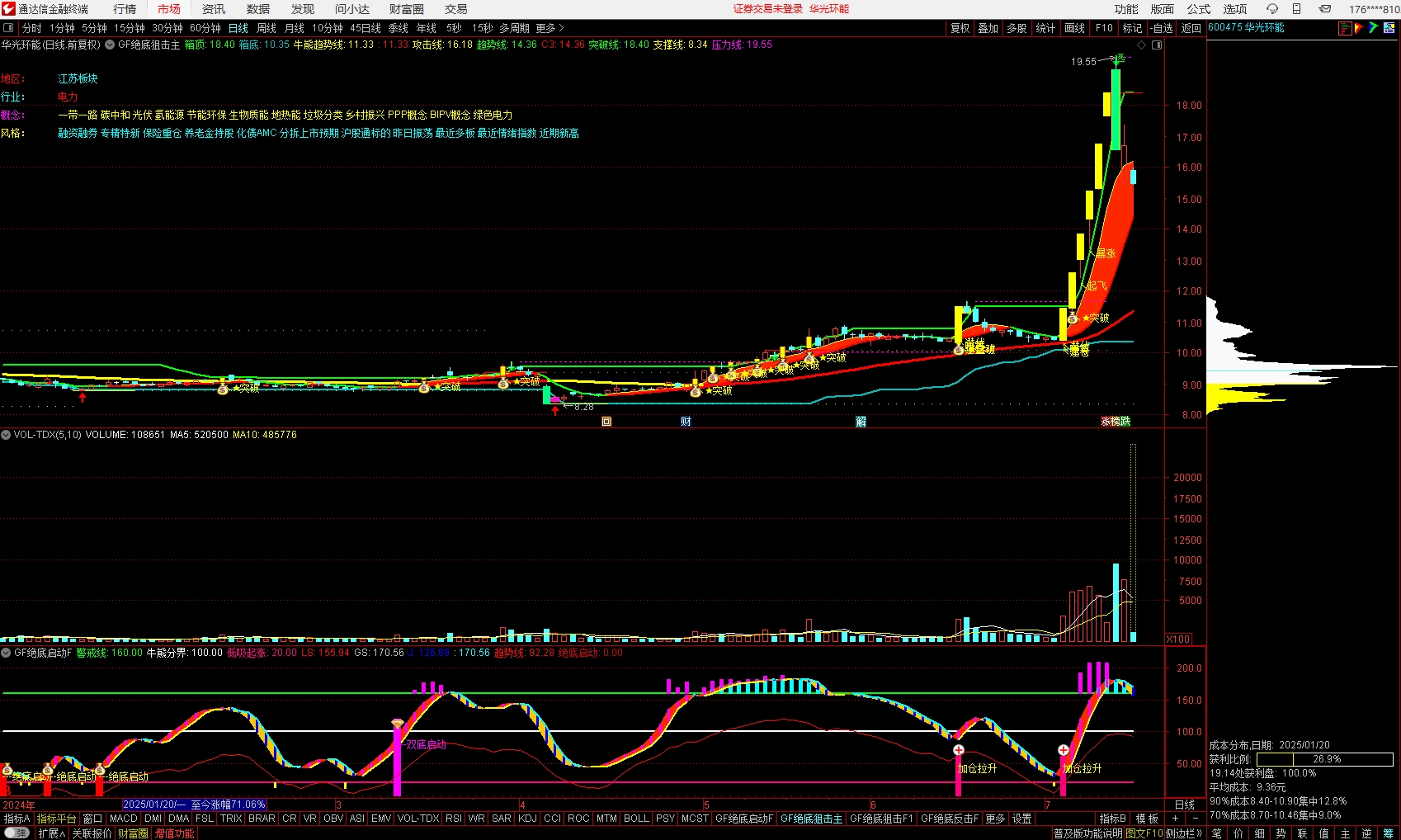This screenshot has width=1401, height=840.
Task: Expand the 更多 period options
Action: (x=550, y=28)
